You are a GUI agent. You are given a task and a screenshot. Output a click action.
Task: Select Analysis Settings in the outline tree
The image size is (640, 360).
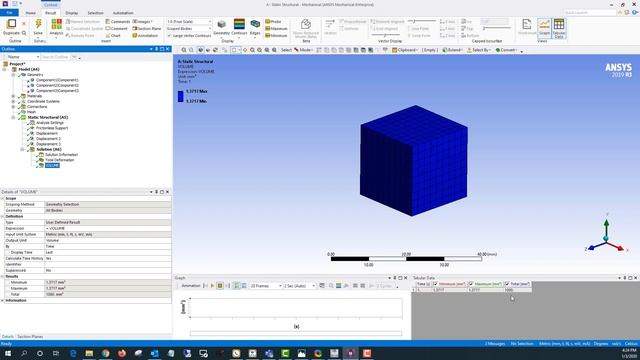[x=50, y=122]
